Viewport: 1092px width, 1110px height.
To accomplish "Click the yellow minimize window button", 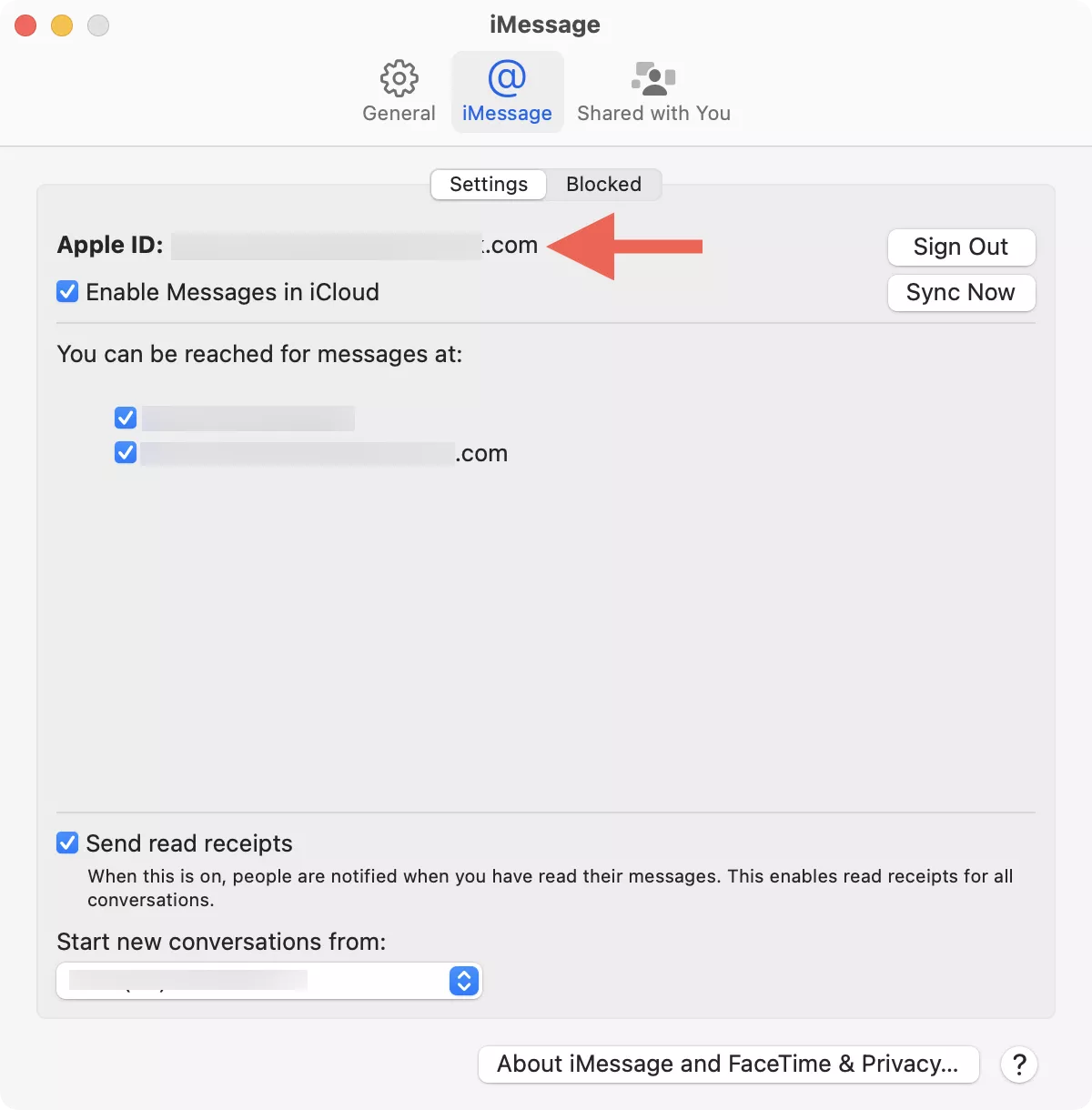I will pyautogui.click(x=62, y=25).
